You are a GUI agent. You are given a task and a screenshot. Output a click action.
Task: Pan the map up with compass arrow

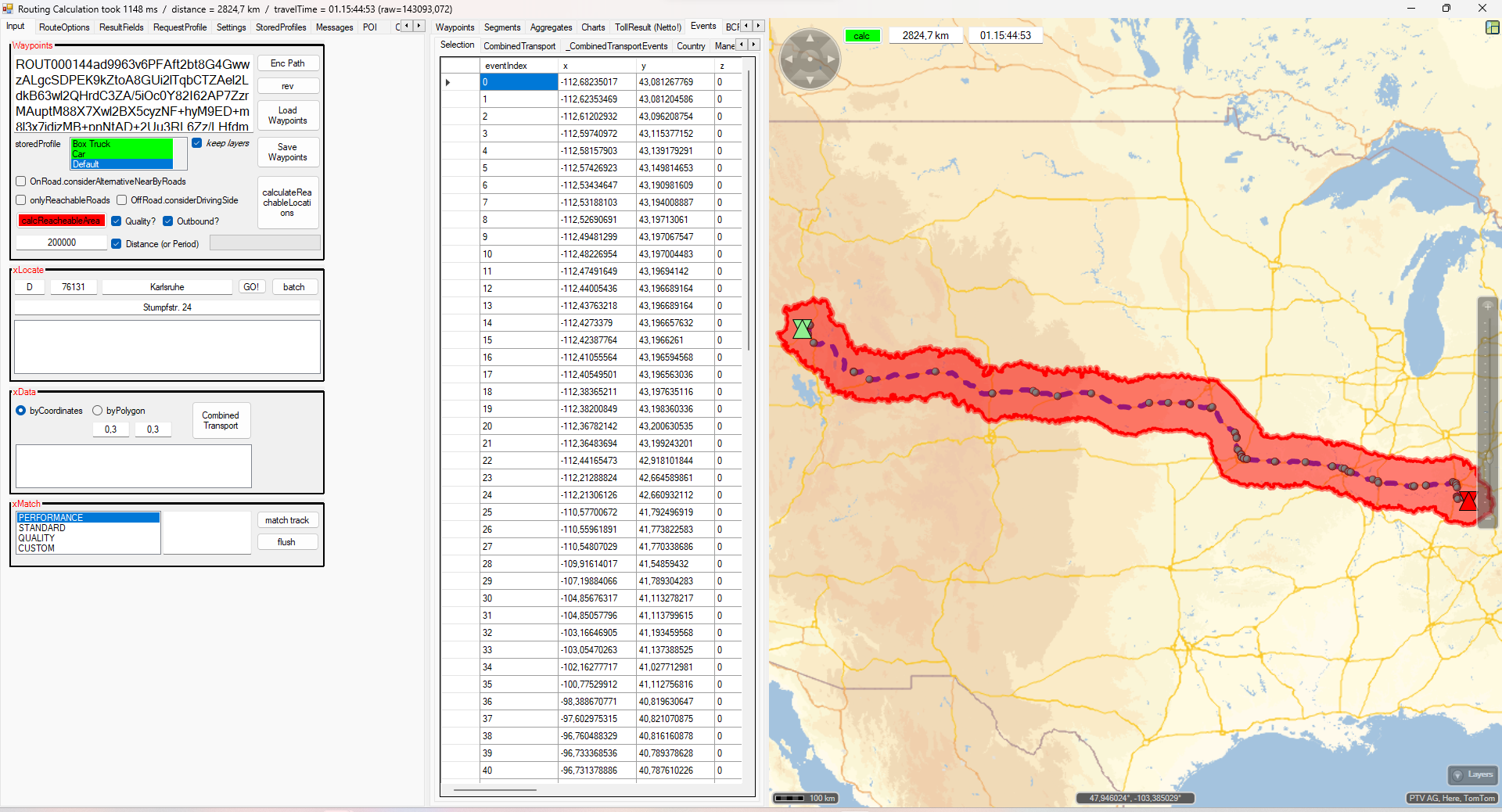(x=810, y=38)
